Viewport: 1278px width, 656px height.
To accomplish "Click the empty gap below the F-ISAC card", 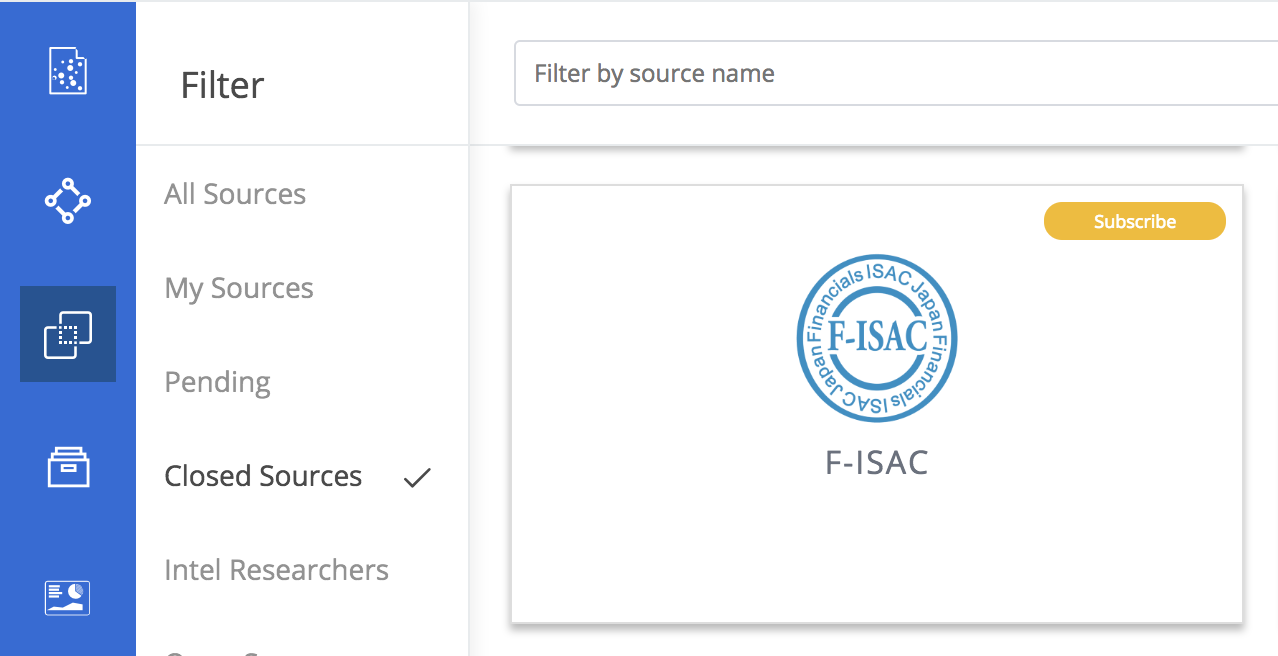I will click(x=877, y=641).
